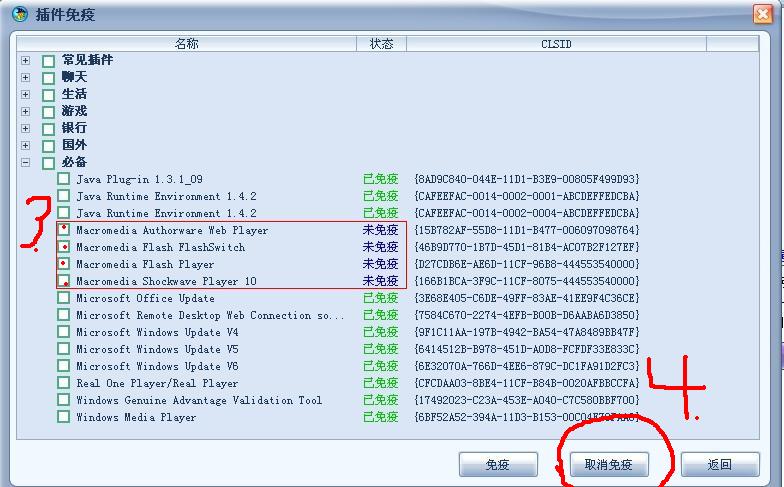Click CLSID {17492023-C23A-453E-A040-C7C580BBF700}

point(527,400)
